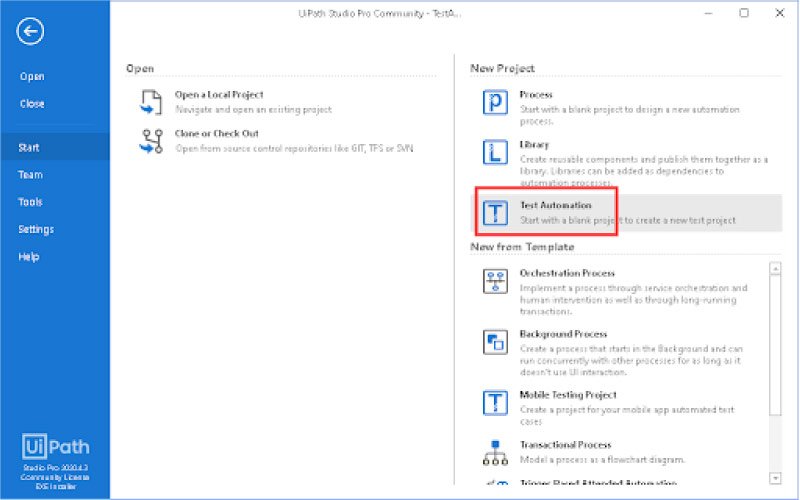Switch to the Start tab
This screenshot has width=800, height=500.
coord(55,147)
